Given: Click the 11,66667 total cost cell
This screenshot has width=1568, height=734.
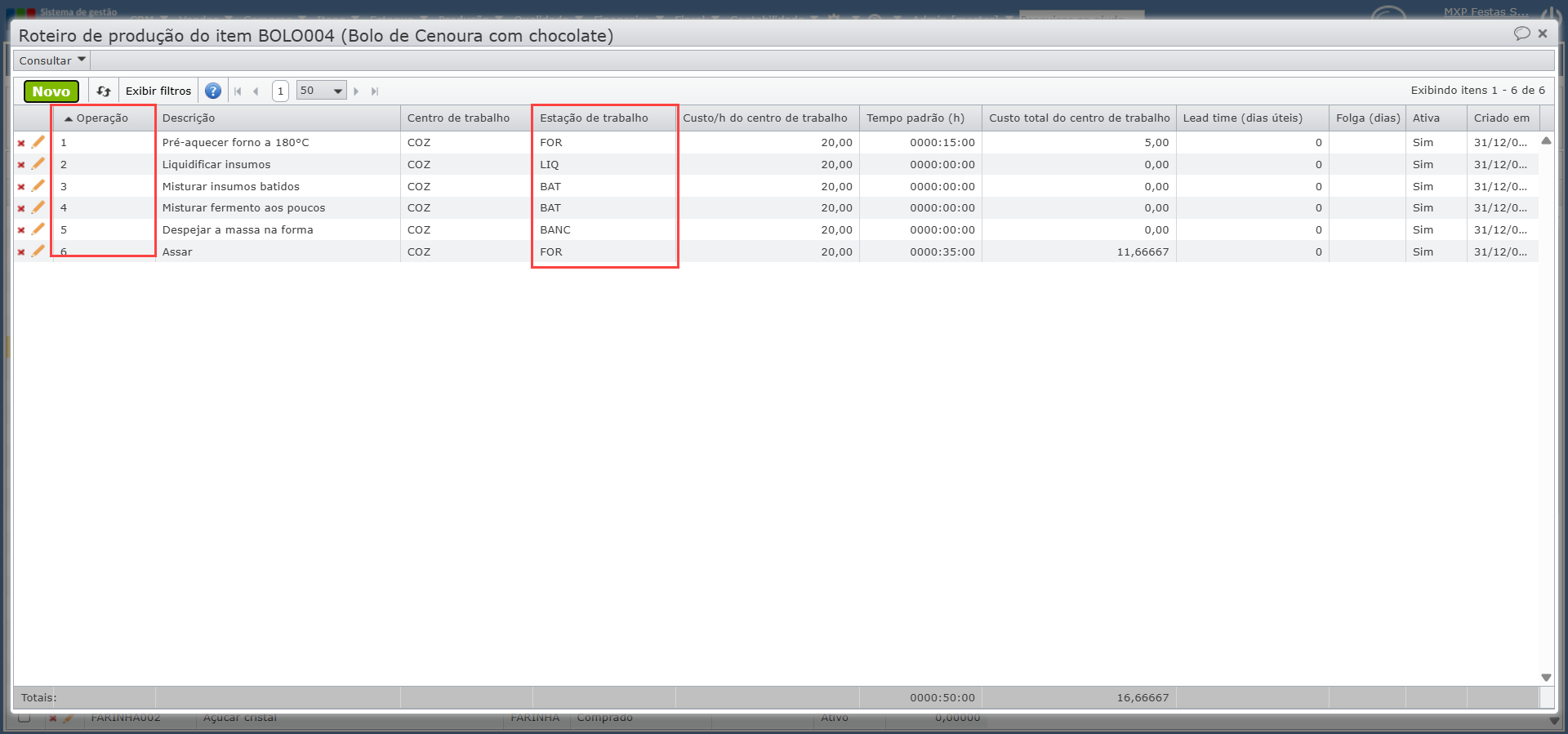Looking at the screenshot, I should coord(1079,252).
